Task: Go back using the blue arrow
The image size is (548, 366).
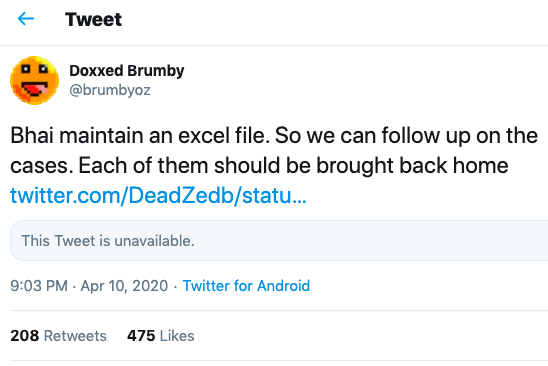Action: pos(26,19)
